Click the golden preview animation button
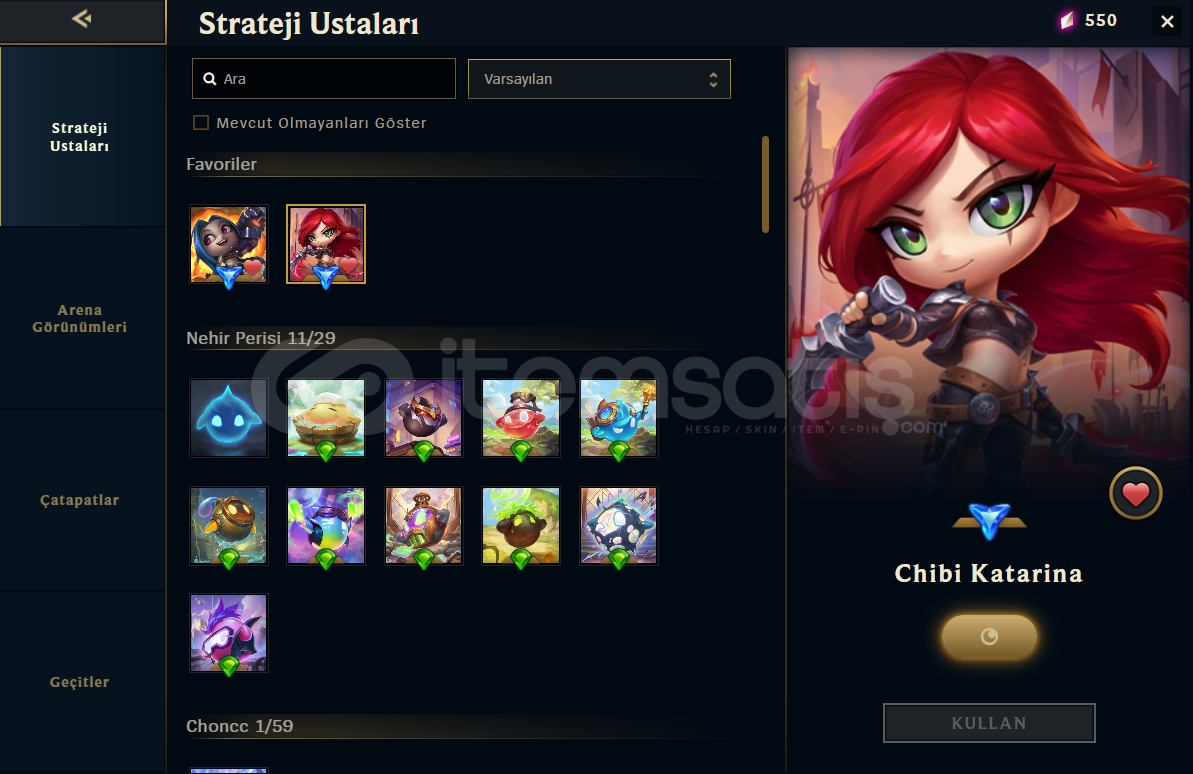This screenshot has width=1193, height=774. (989, 636)
